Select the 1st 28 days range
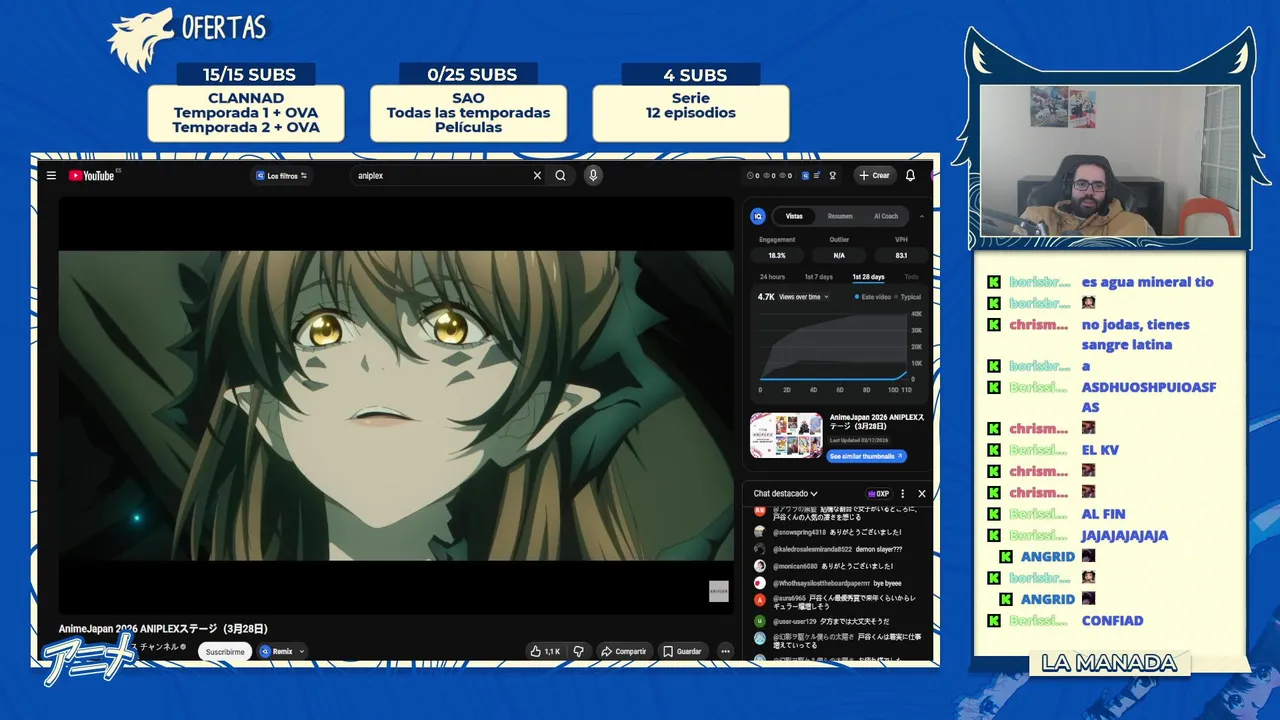This screenshot has width=1280, height=720. (868, 277)
